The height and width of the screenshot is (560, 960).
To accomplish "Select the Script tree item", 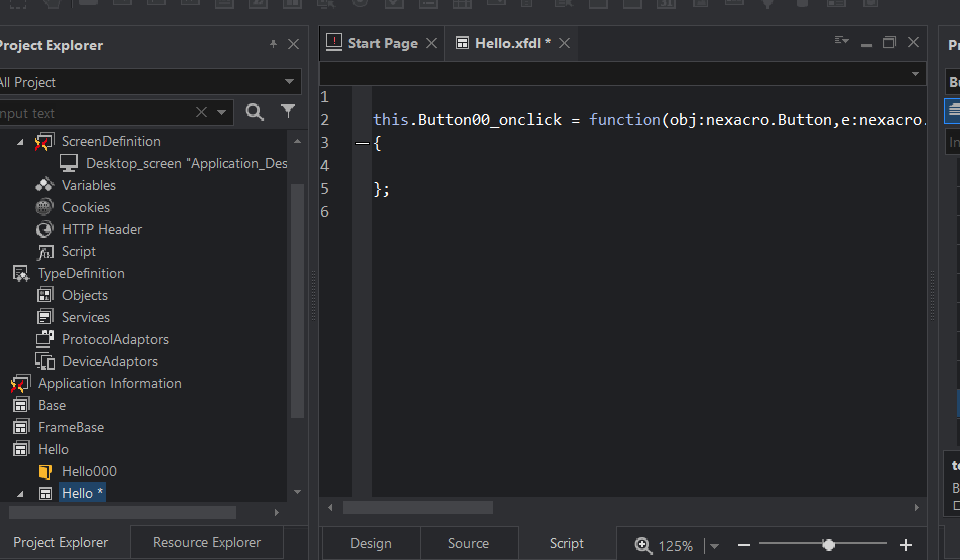I will 78,252.
